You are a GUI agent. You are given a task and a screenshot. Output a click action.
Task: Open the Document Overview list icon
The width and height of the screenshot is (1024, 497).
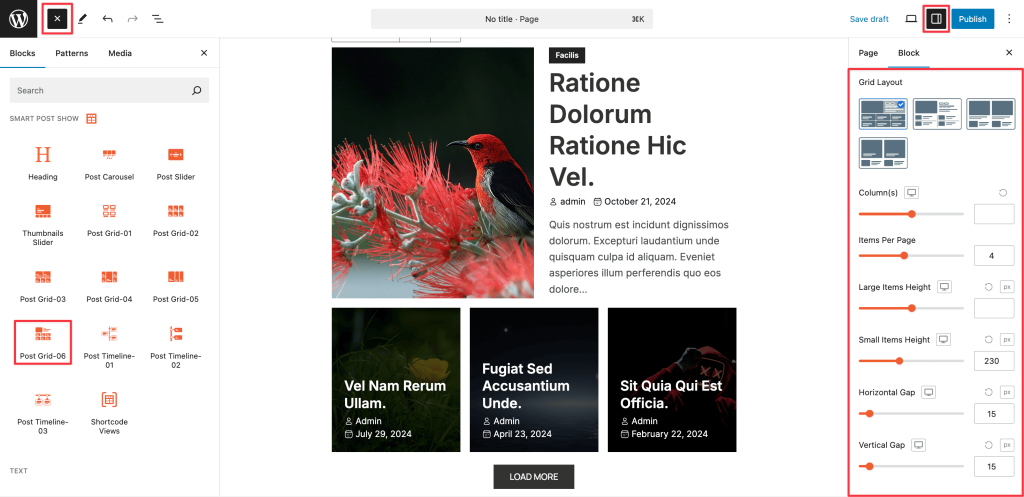point(157,19)
